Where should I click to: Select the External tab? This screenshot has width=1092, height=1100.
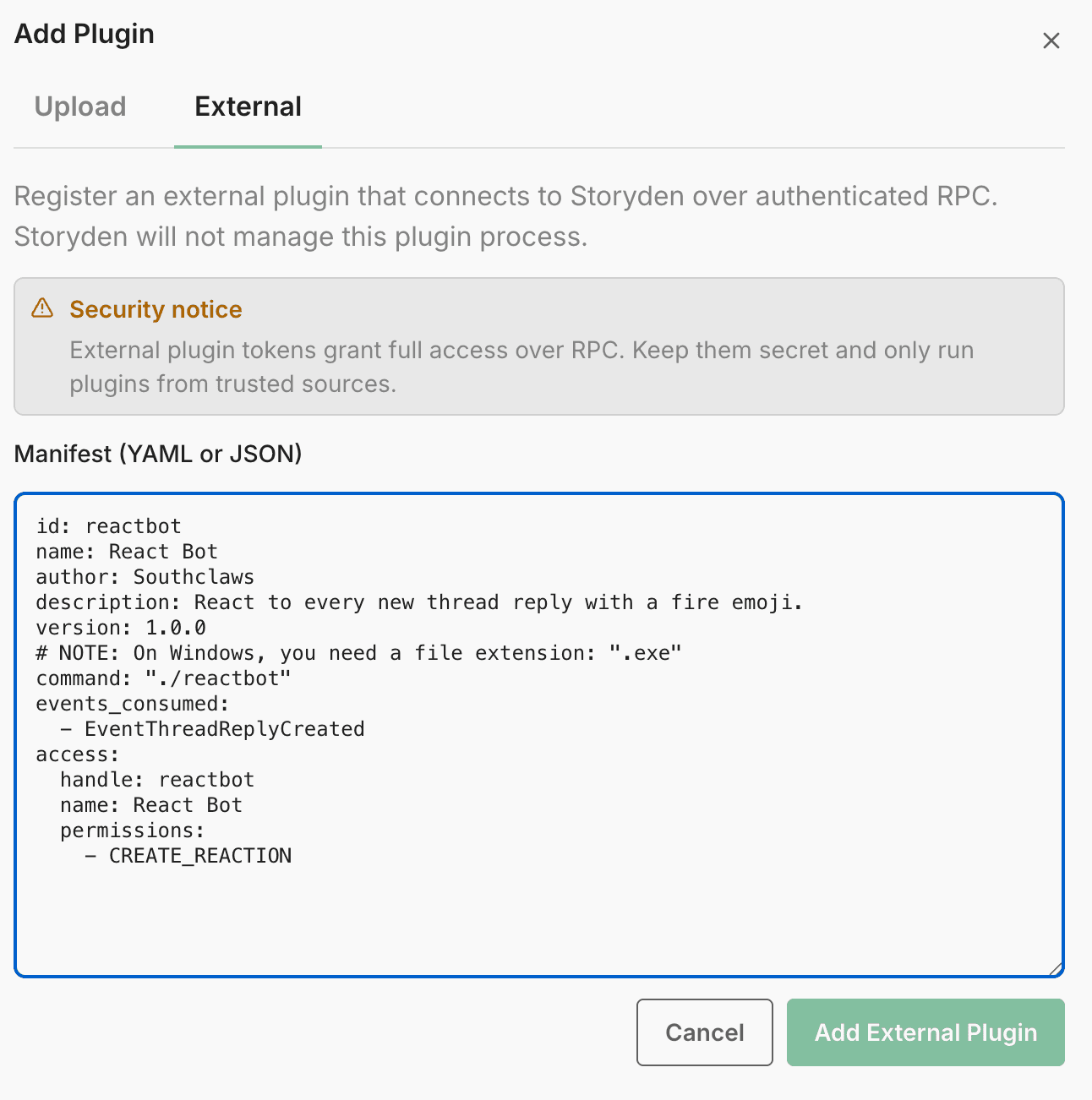(248, 106)
